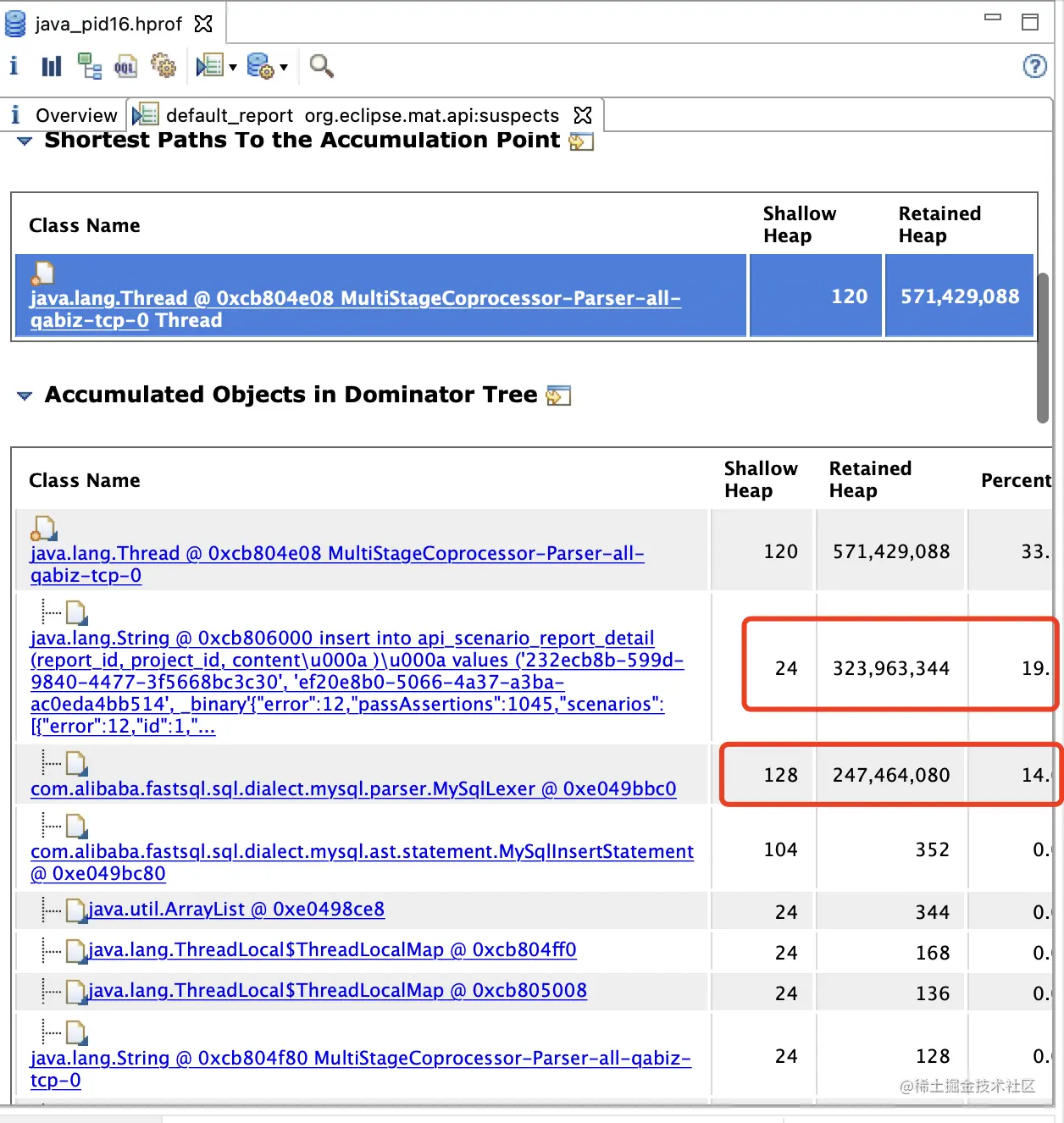Minimize the editor pane
Screen dimensions: 1064x1123
pos(993,17)
